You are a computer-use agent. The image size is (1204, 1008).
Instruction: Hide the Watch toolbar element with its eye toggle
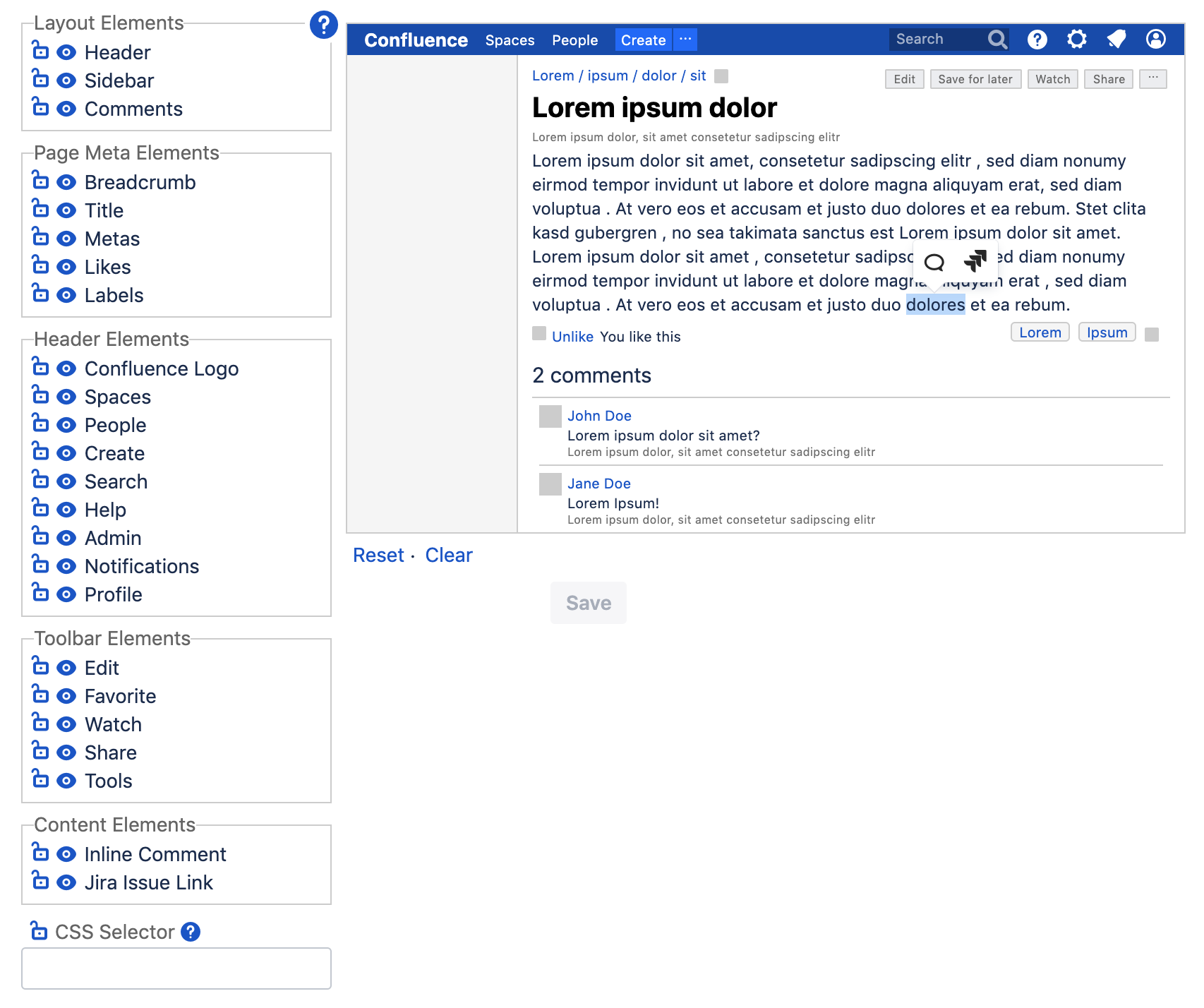pyautogui.click(x=66, y=724)
